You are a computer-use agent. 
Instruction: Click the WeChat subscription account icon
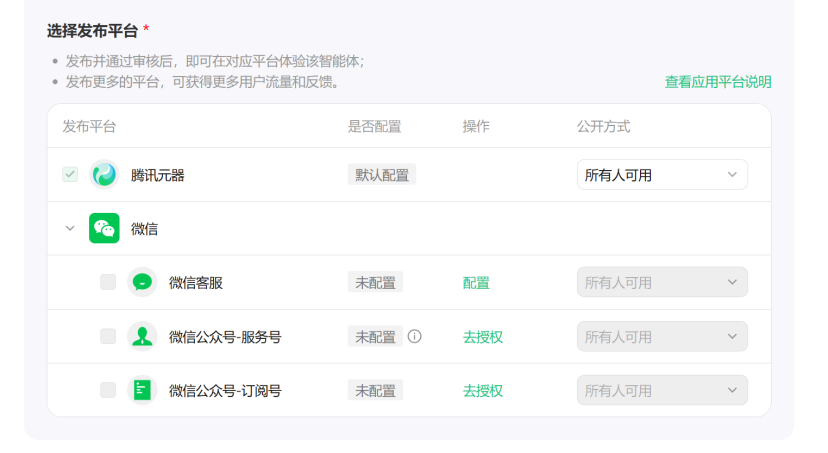(x=142, y=391)
